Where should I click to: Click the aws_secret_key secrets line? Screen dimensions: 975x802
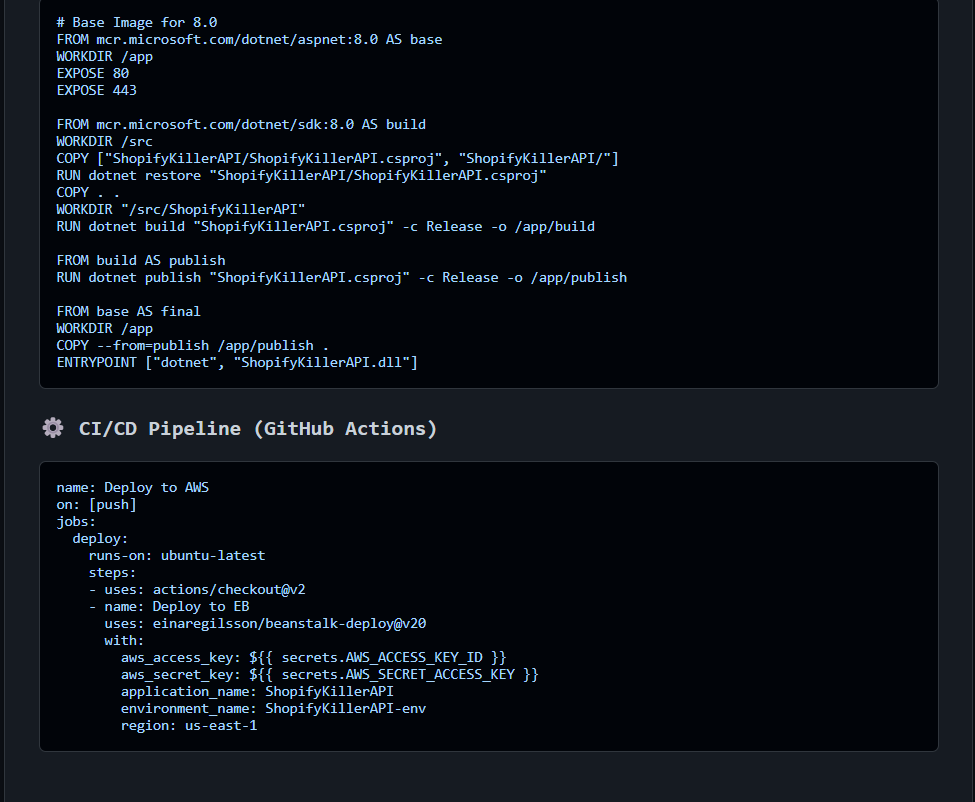(x=330, y=675)
